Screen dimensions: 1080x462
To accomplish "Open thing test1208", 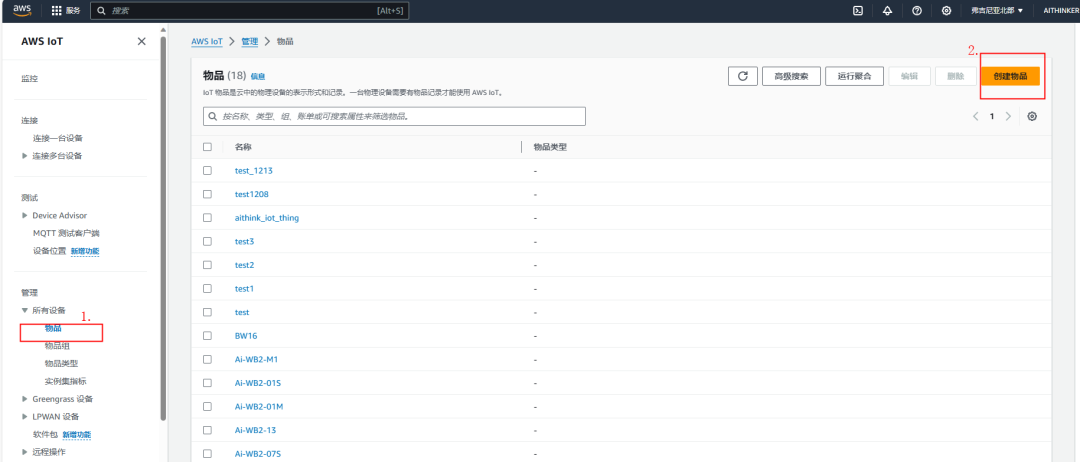I will pos(251,194).
